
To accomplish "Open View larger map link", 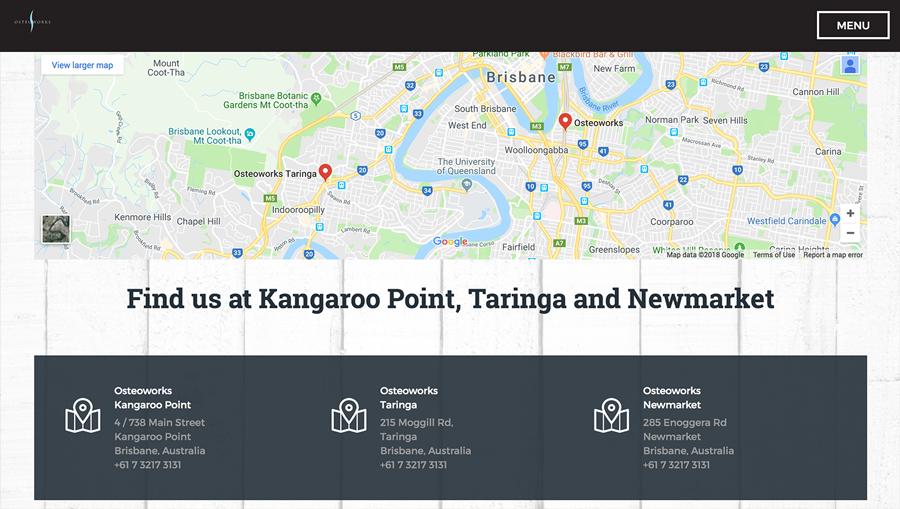I will coord(82,65).
